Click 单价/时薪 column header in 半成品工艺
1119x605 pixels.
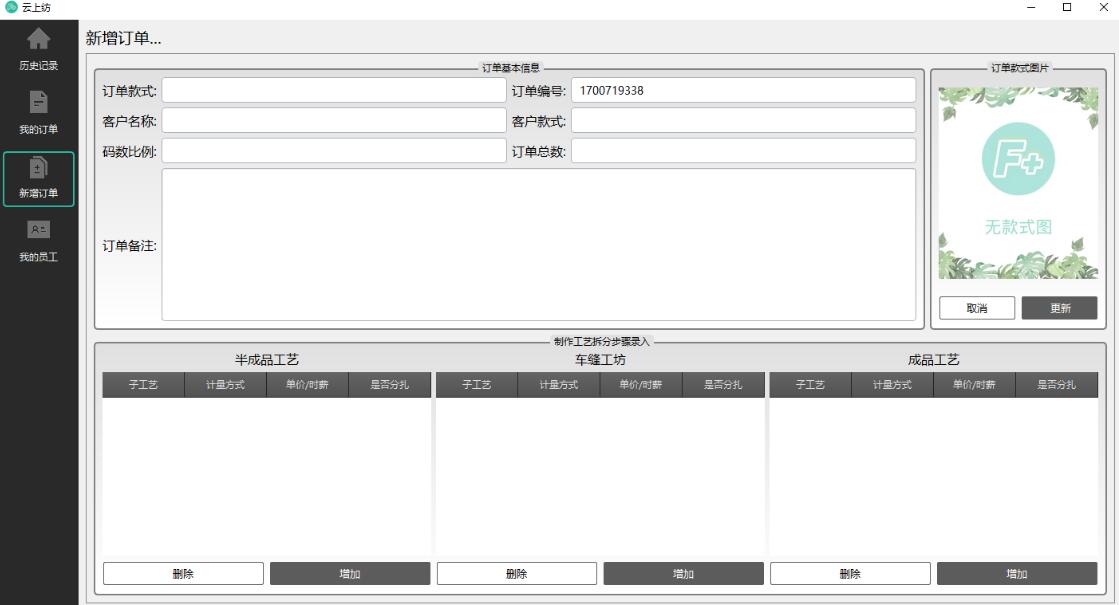[308, 385]
